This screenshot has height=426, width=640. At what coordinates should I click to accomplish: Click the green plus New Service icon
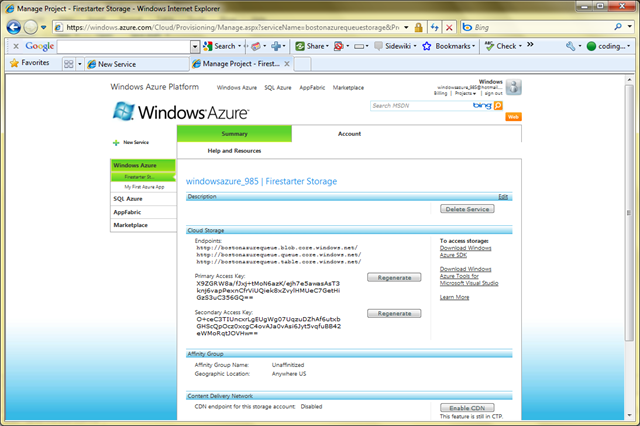tap(116, 143)
